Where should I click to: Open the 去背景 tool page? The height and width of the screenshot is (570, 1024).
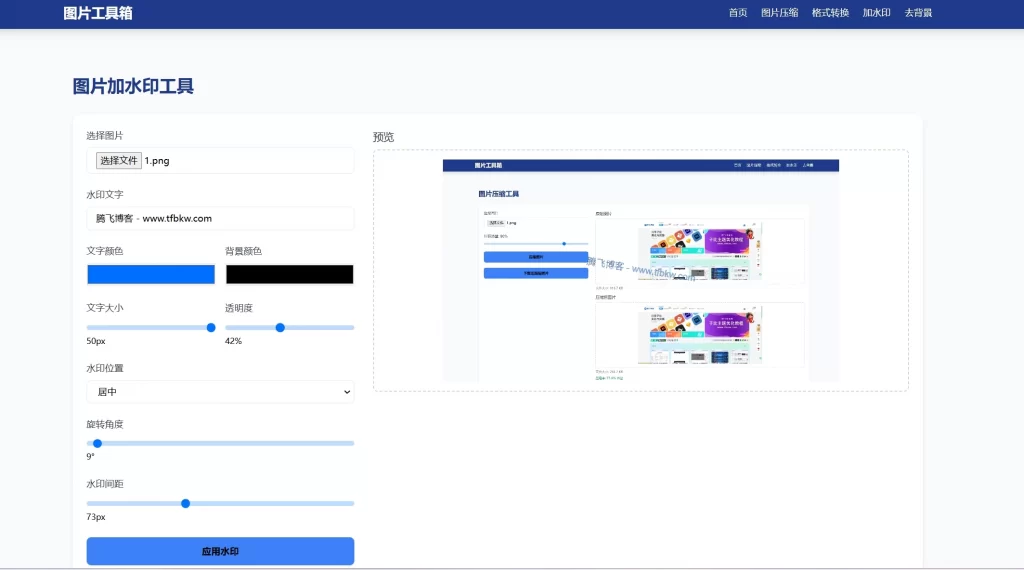click(x=918, y=13)
